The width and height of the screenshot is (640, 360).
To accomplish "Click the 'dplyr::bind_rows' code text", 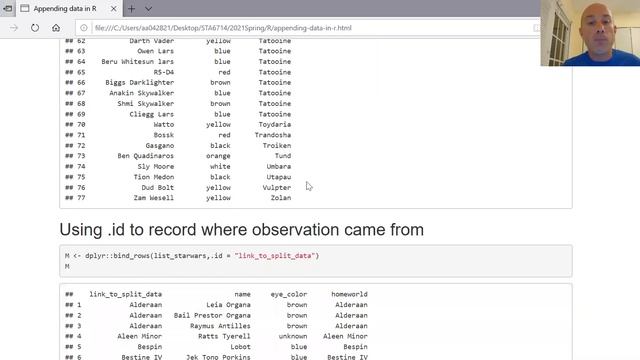I will coord(118,256).
